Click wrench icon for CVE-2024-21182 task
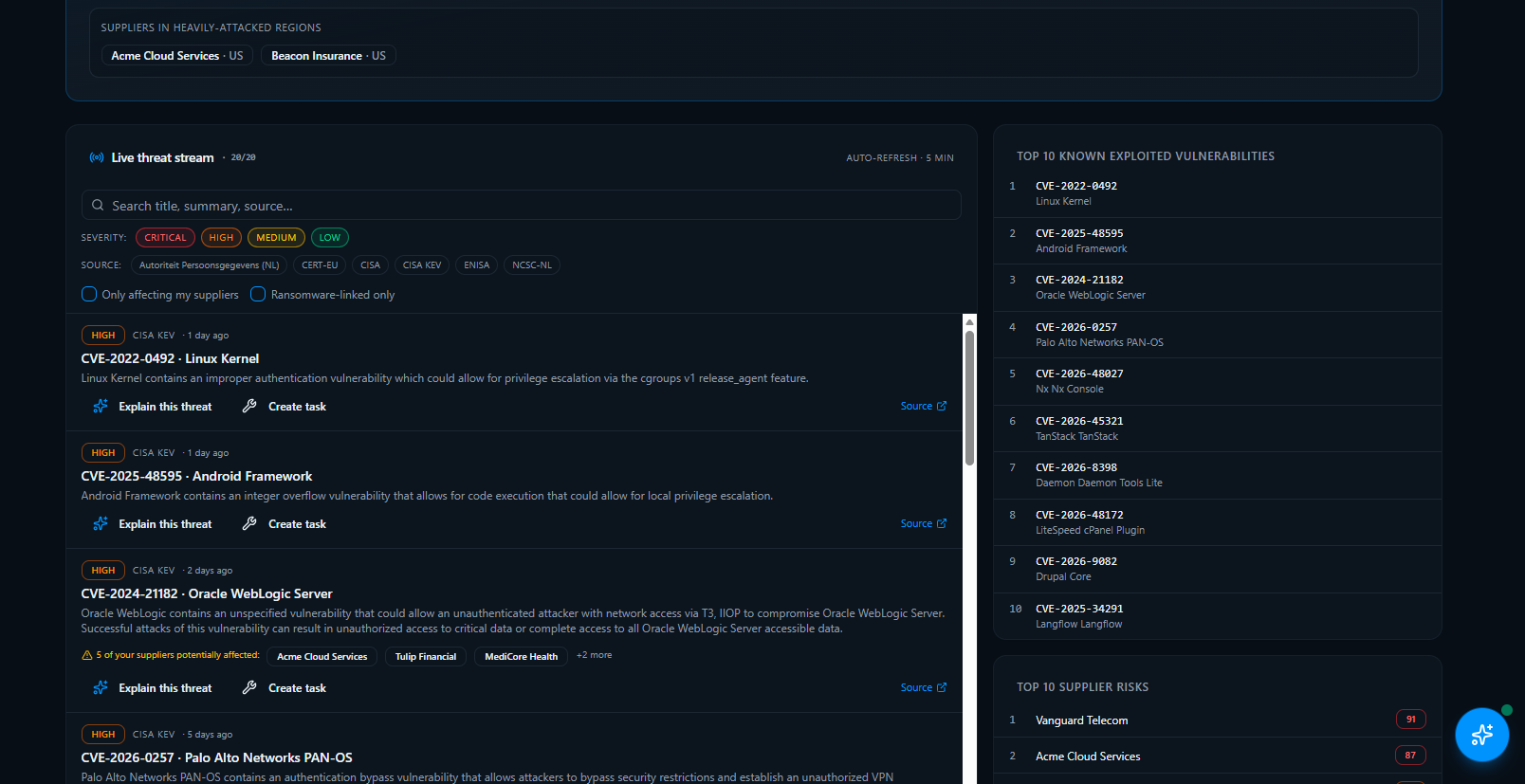Screen dimensions: 1525x784 click(249, 687)
